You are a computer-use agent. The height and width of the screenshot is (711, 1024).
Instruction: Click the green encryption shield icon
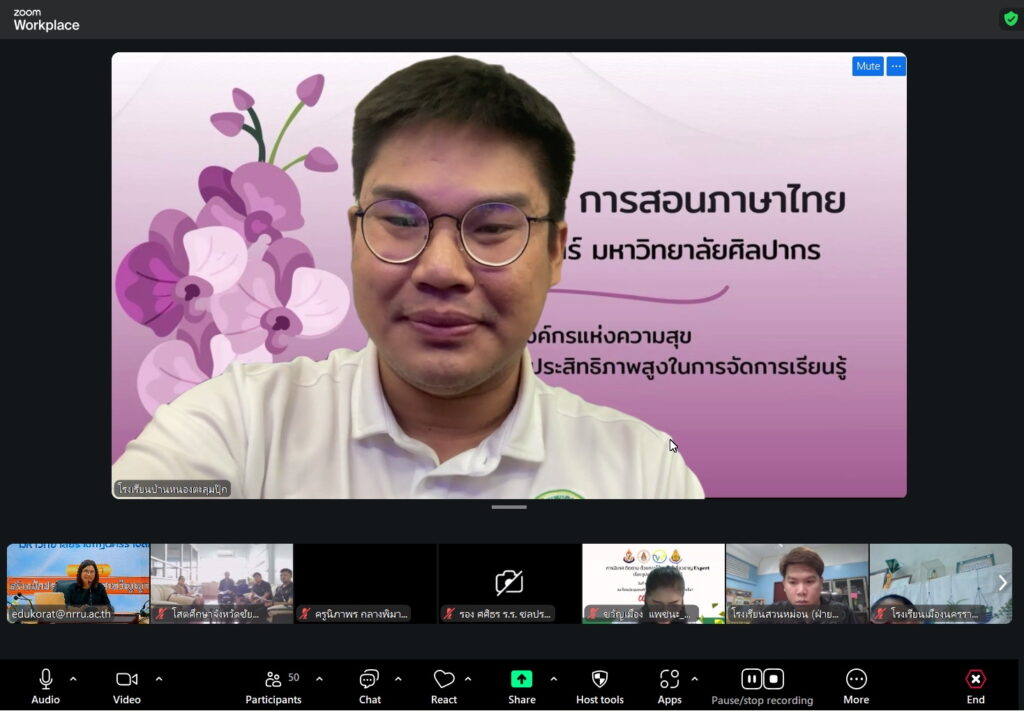1010,18
